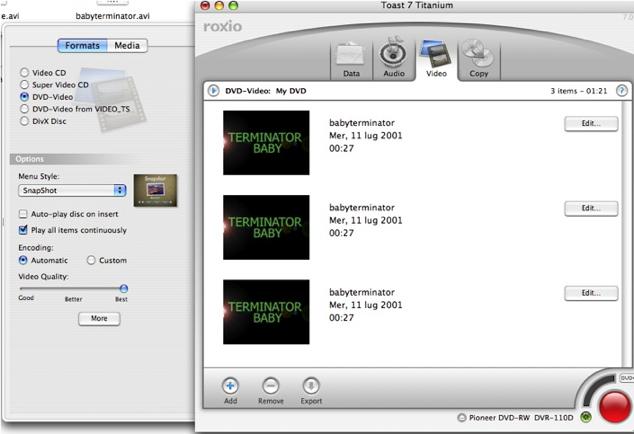634x434 pixels.
Task: Choose Custom encoding
Action: click(x=91, y=260)
